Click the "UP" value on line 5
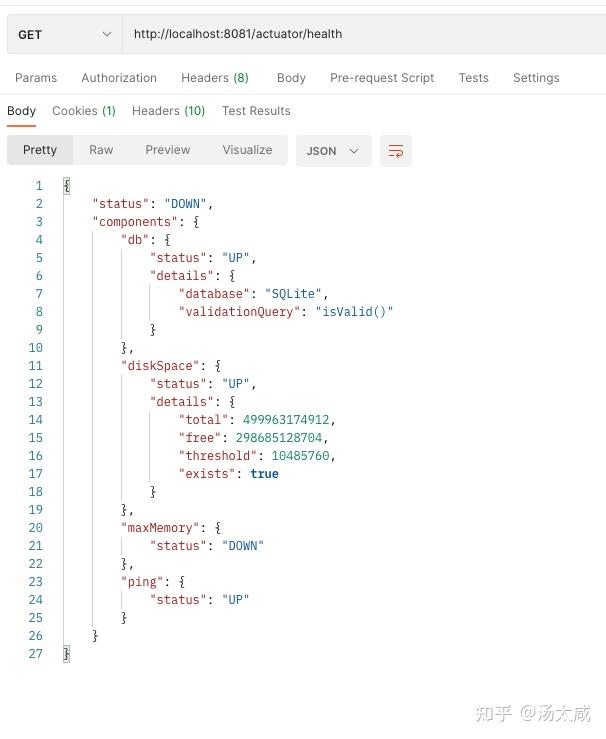This screenshot has width=606, height=739. [236, 258]
